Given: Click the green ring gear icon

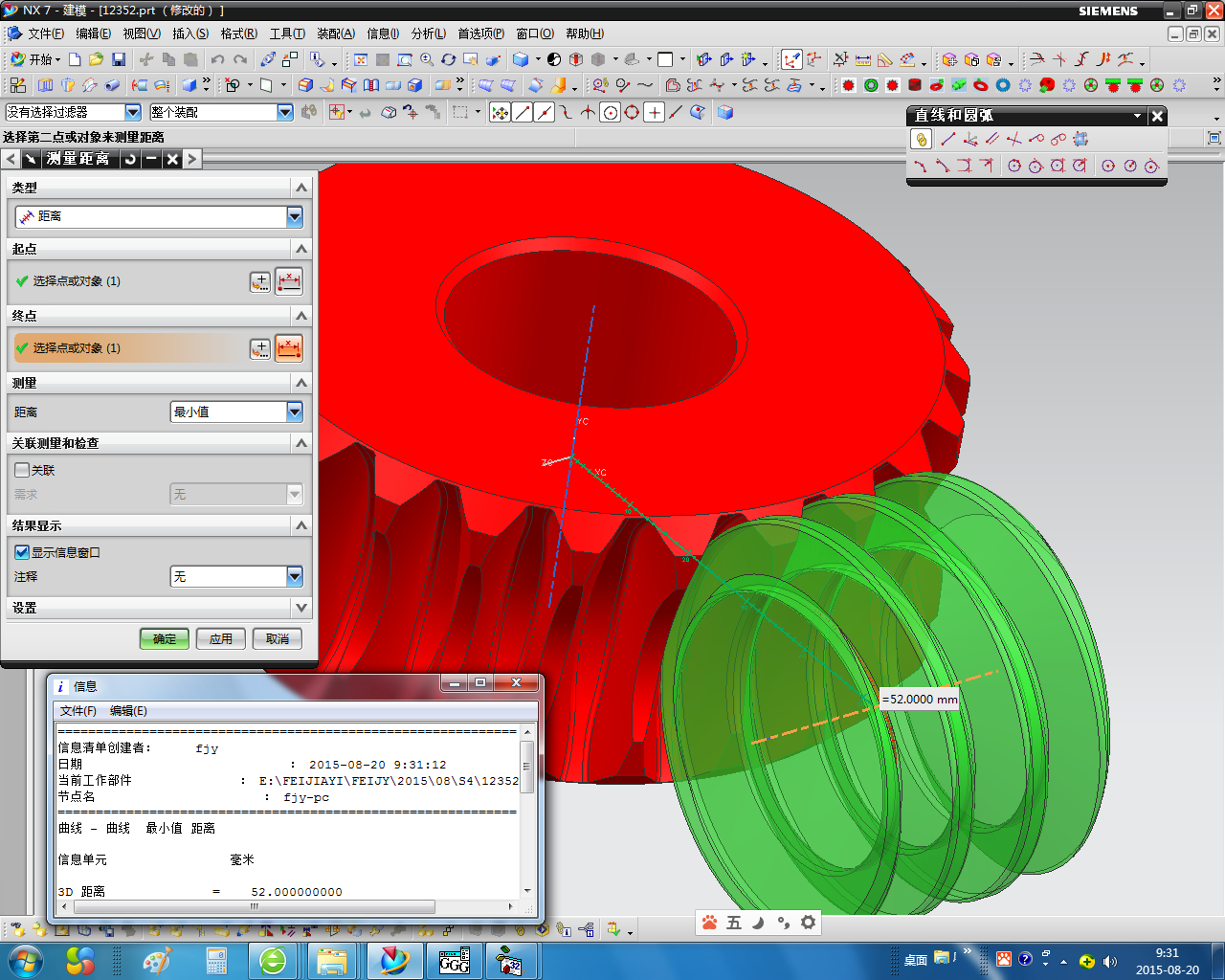Looking at the screenshot, I should pyautogui.click(x=871, y=85).
